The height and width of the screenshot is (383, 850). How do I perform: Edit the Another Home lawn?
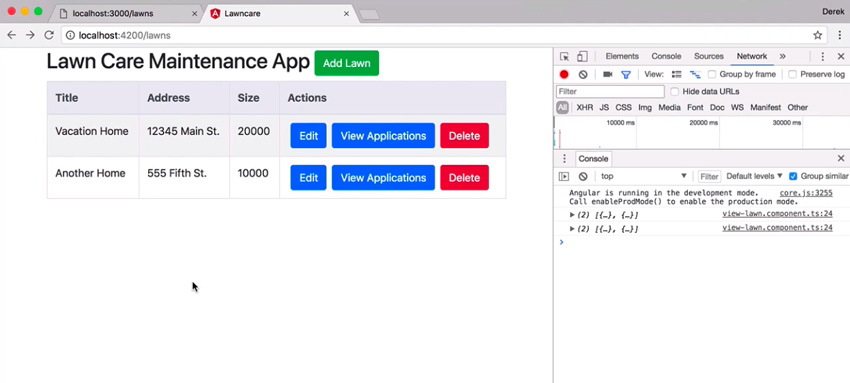pos(308,178)
